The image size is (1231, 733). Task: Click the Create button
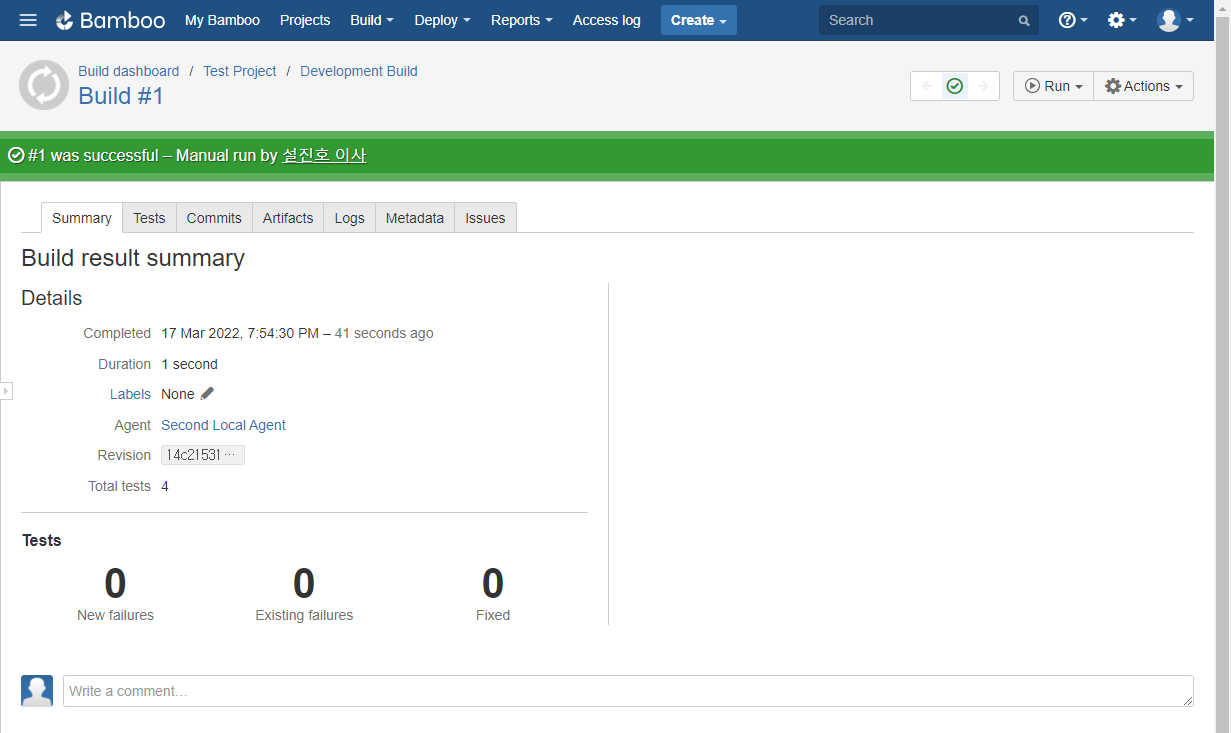pyautogui.click(x=698, y=20)
